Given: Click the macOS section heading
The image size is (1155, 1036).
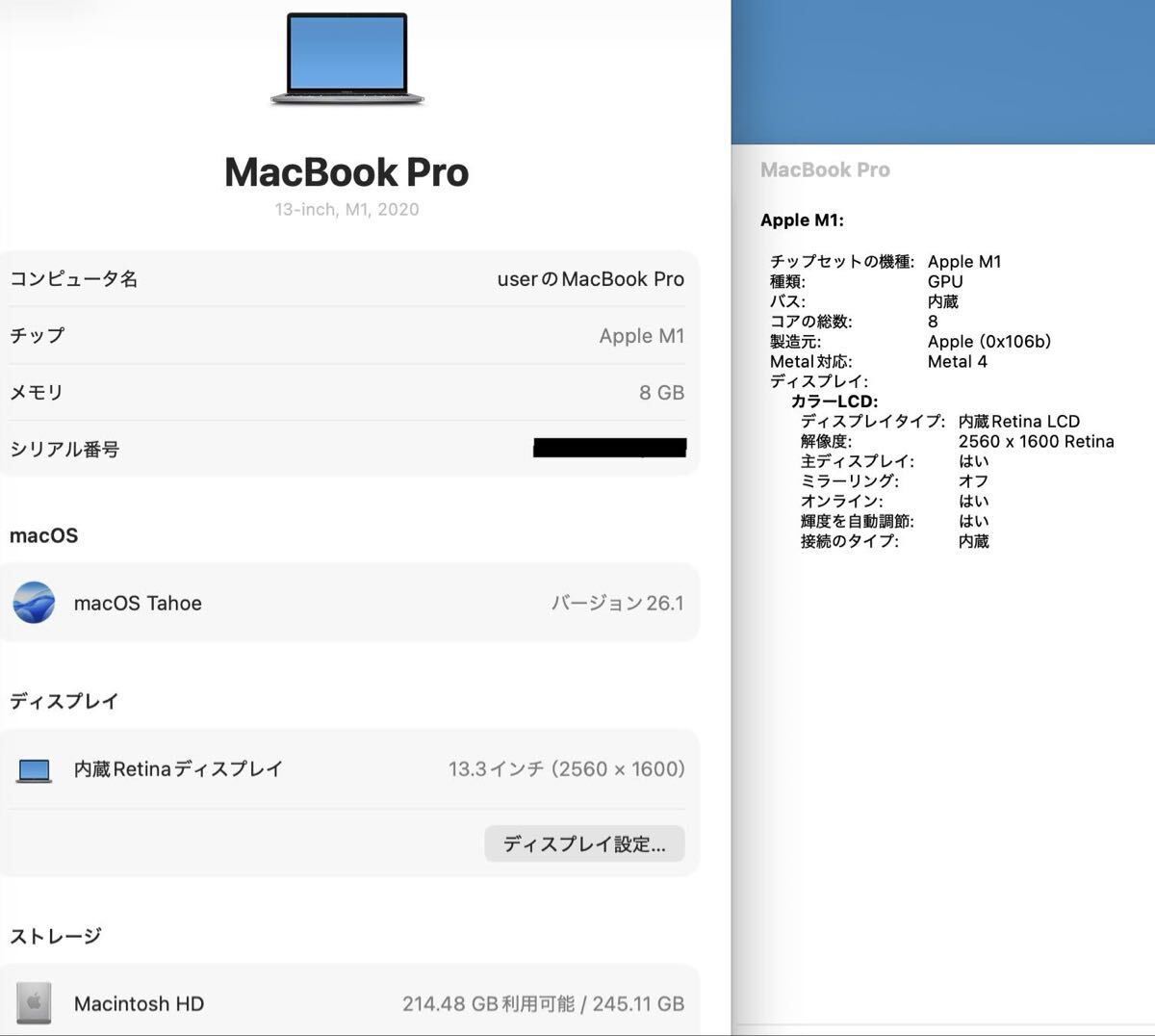Looking at the screenshot, I should point(44,535).
